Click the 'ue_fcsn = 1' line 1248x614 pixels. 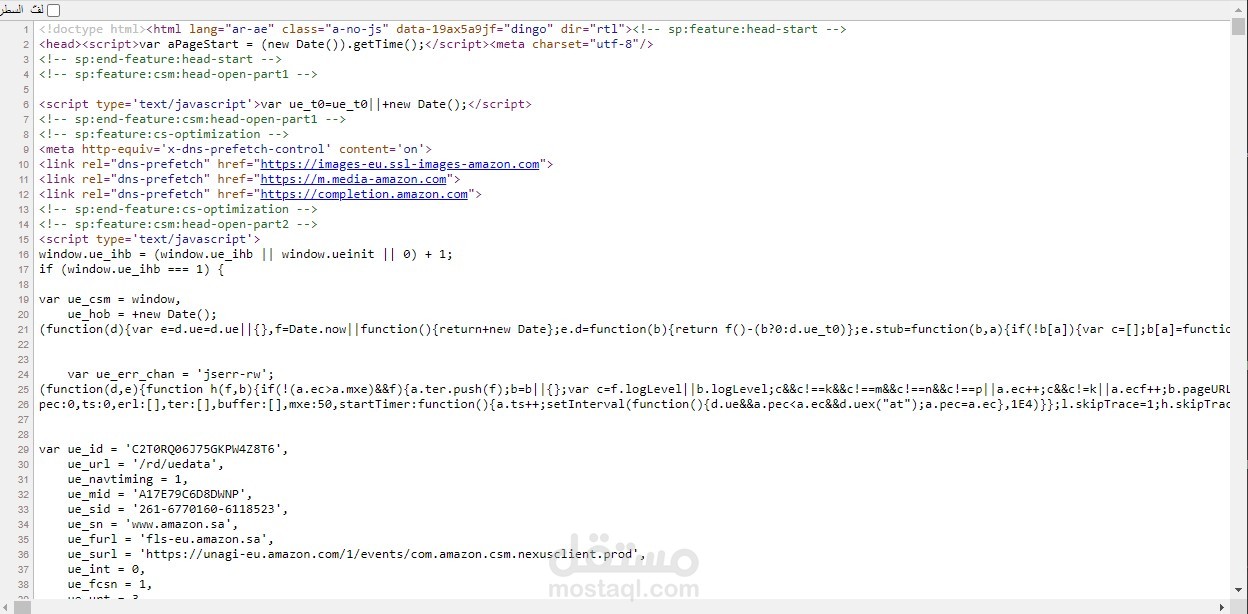pyautogui.click(x=109, y=584)
